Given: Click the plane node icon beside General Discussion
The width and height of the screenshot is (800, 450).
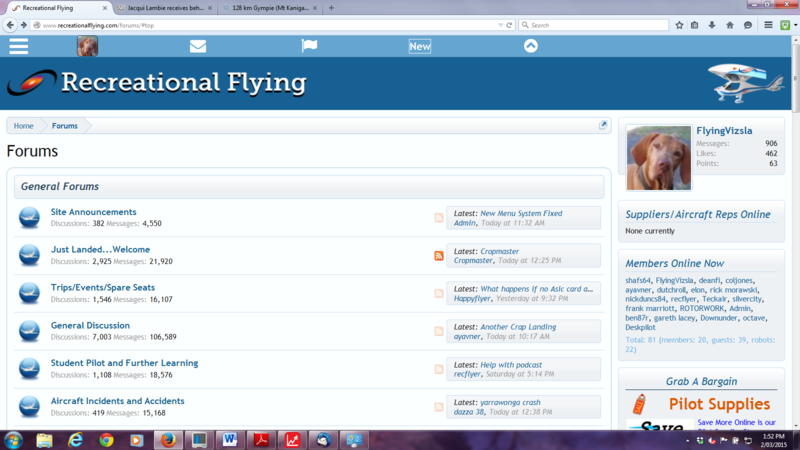Looking at the screenshot, I should (x=29, y=331).
